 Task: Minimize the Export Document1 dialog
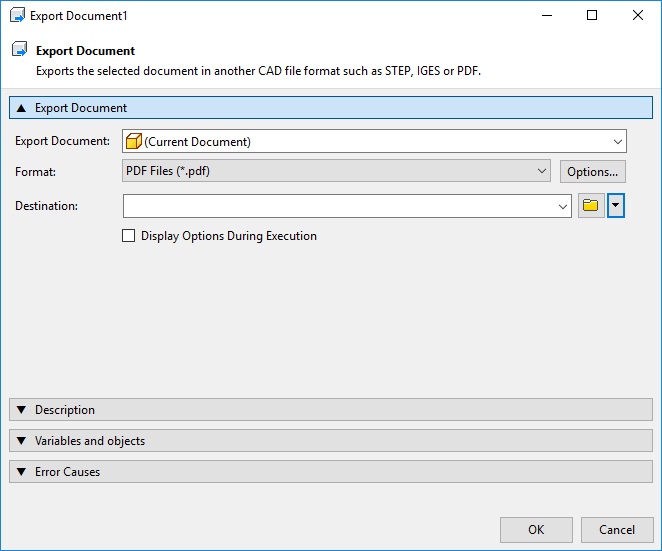click(x=546, y=16)
